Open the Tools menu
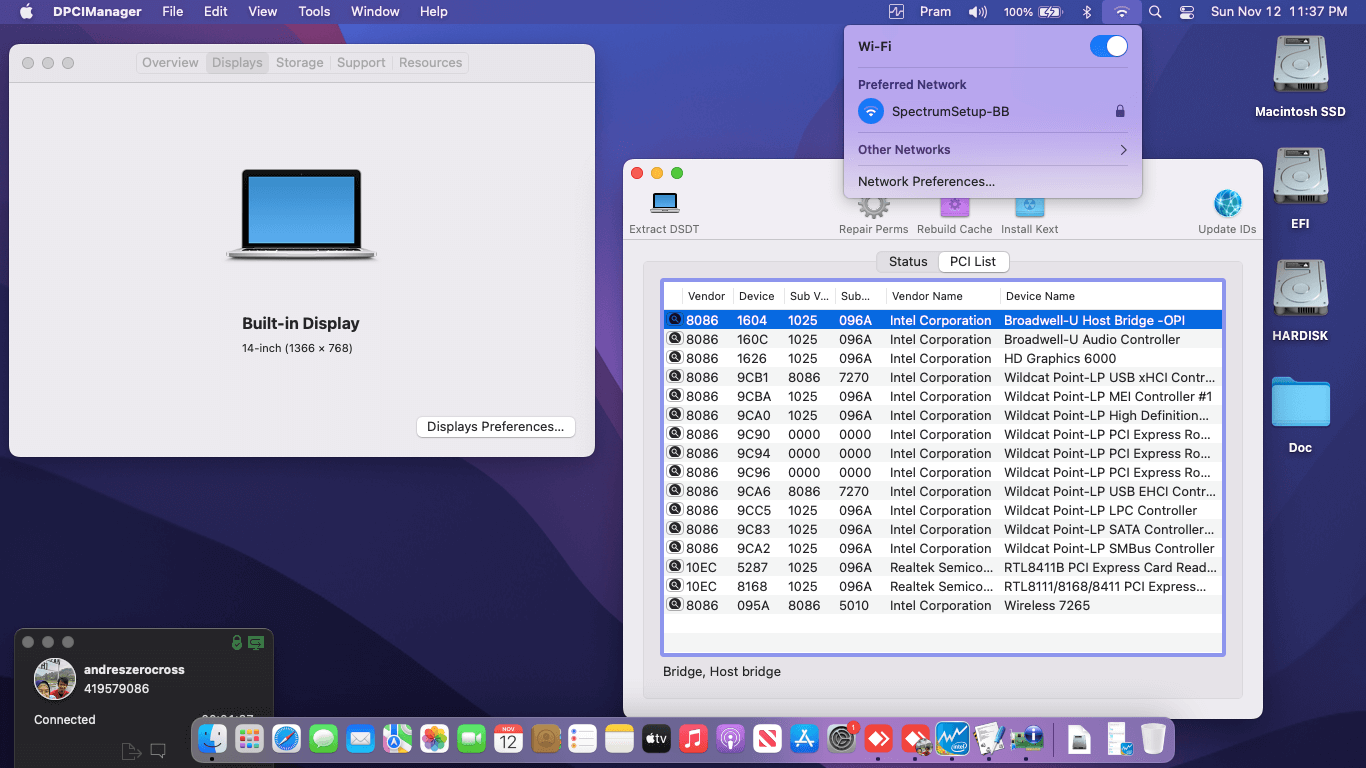Image resolution: width=1366 pixels, height=768 pixels. pos(314,12)
